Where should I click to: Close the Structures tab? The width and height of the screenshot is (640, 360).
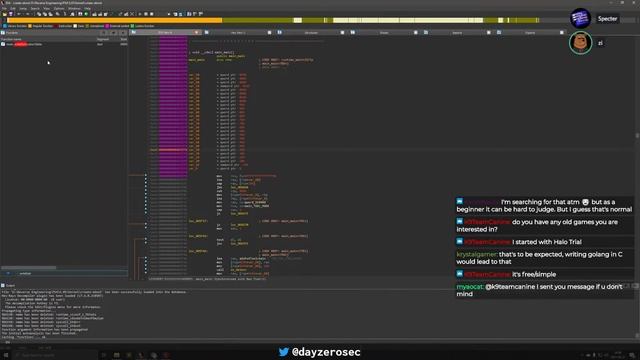coord(342,32)
